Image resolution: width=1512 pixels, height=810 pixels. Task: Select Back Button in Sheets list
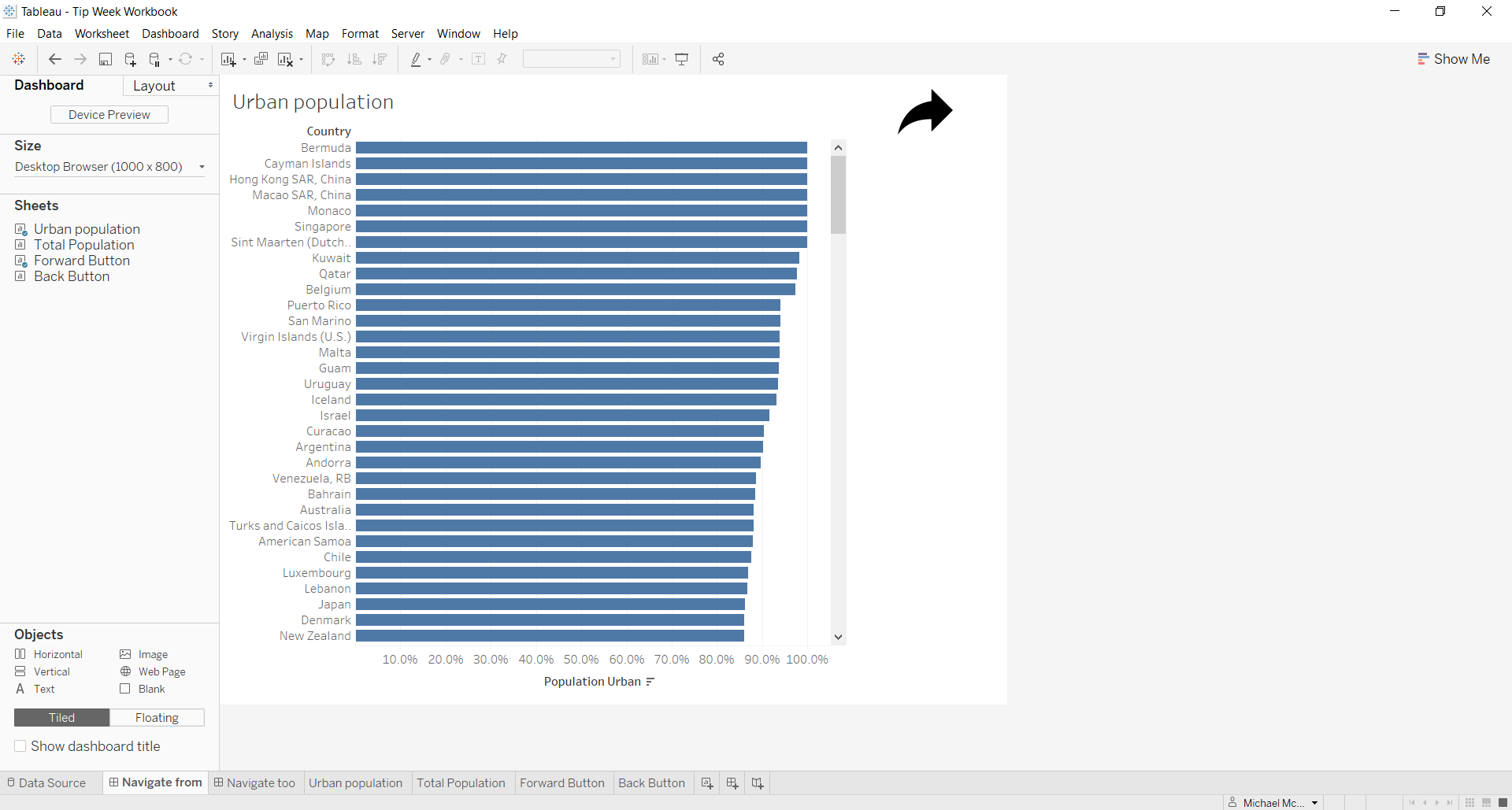tap(72, 276)
